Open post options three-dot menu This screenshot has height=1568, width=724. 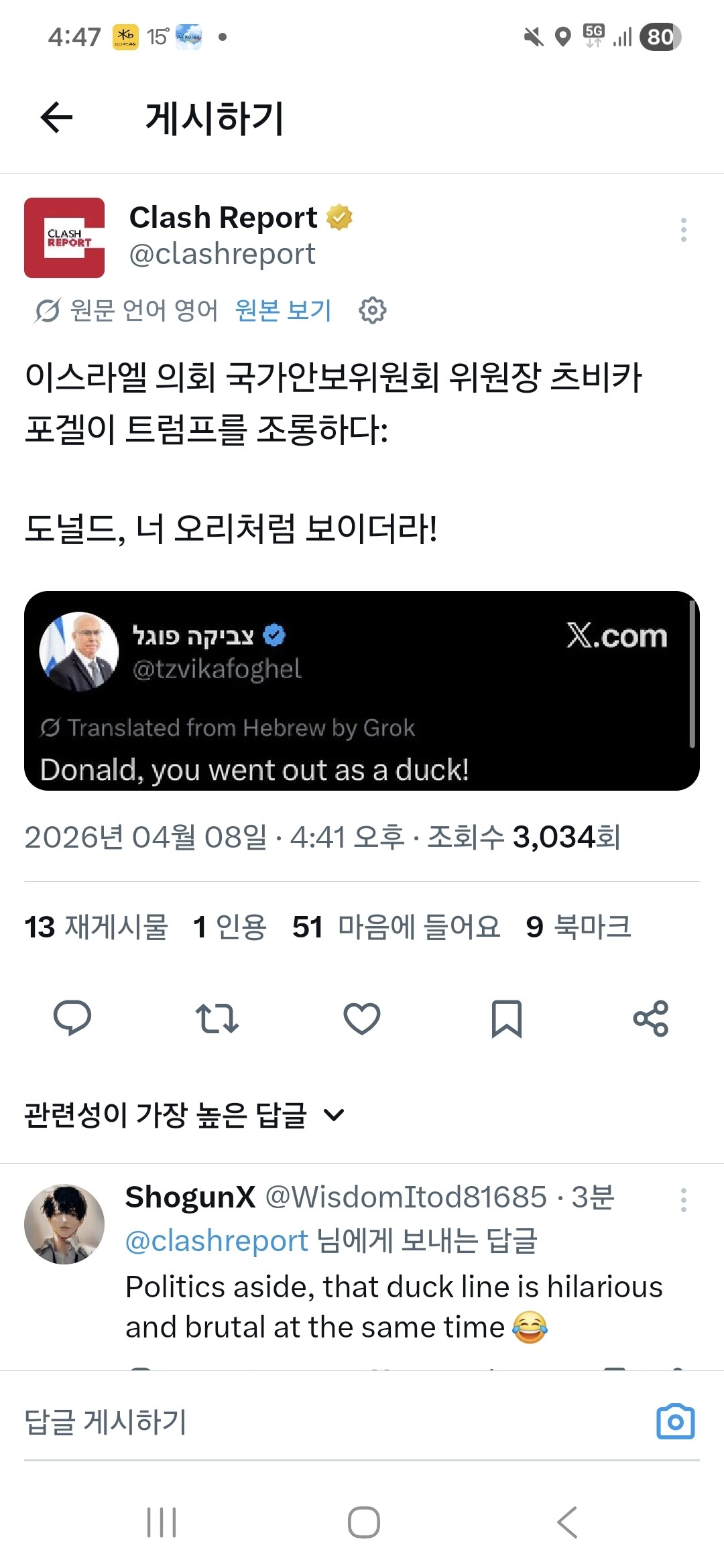(683, 230)
